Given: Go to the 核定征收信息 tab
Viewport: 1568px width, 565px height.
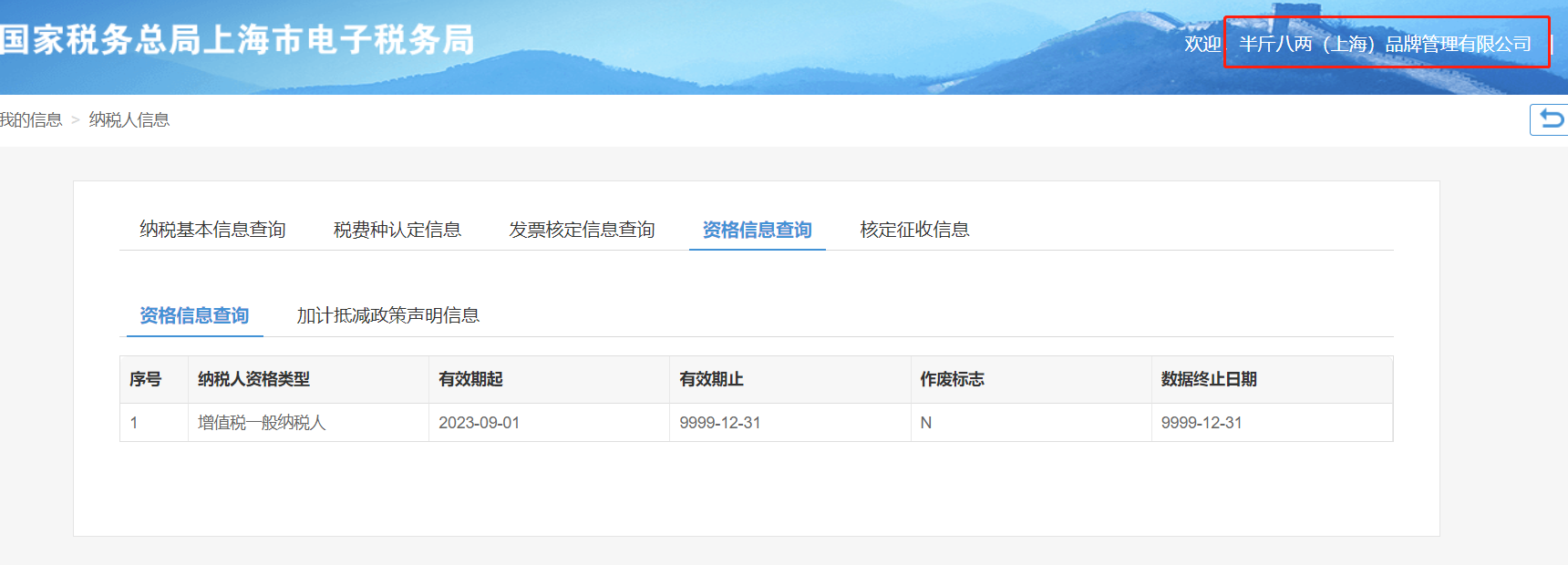Looking at the screenshot, I should tap(914, 230).
